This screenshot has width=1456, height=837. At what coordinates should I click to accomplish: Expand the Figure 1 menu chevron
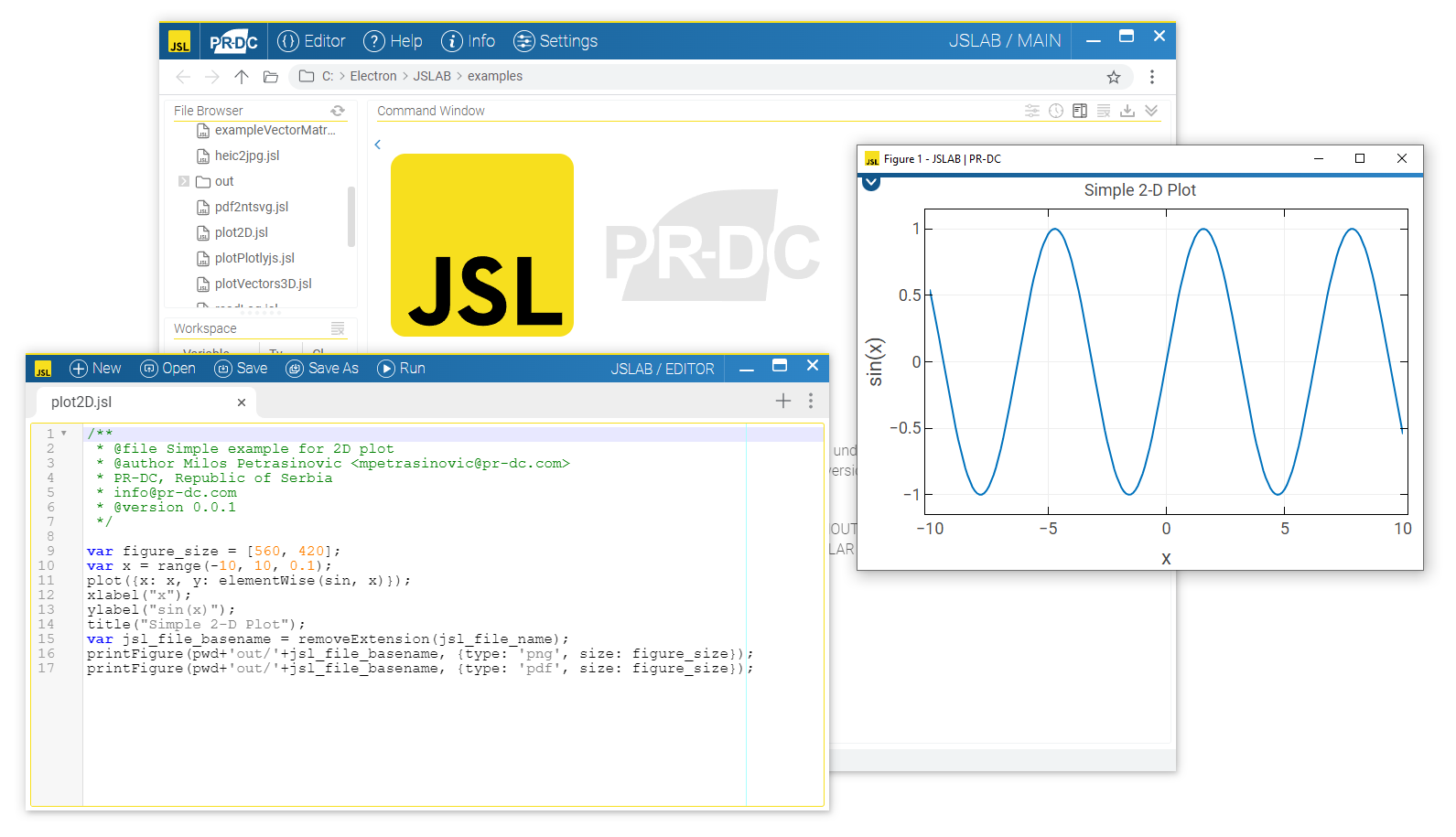871,182
